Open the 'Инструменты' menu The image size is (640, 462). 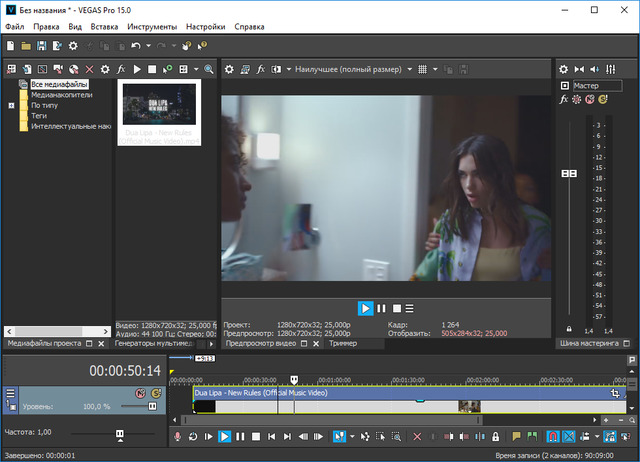[x=152, y=27]
